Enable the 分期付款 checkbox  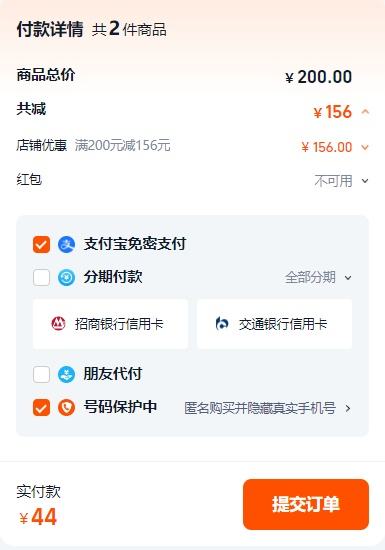41,277
